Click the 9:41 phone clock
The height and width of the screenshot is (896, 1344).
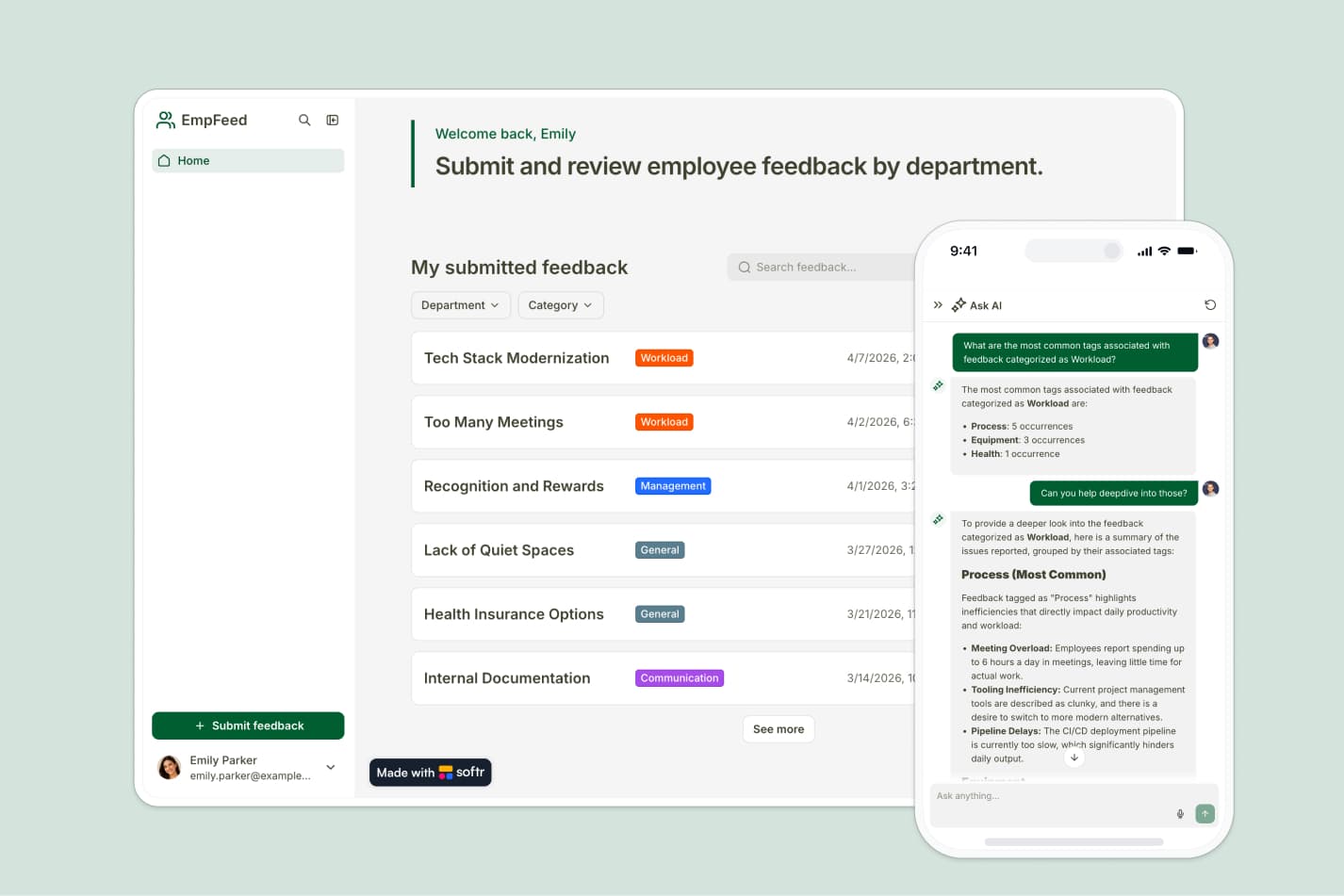(963, 251)
